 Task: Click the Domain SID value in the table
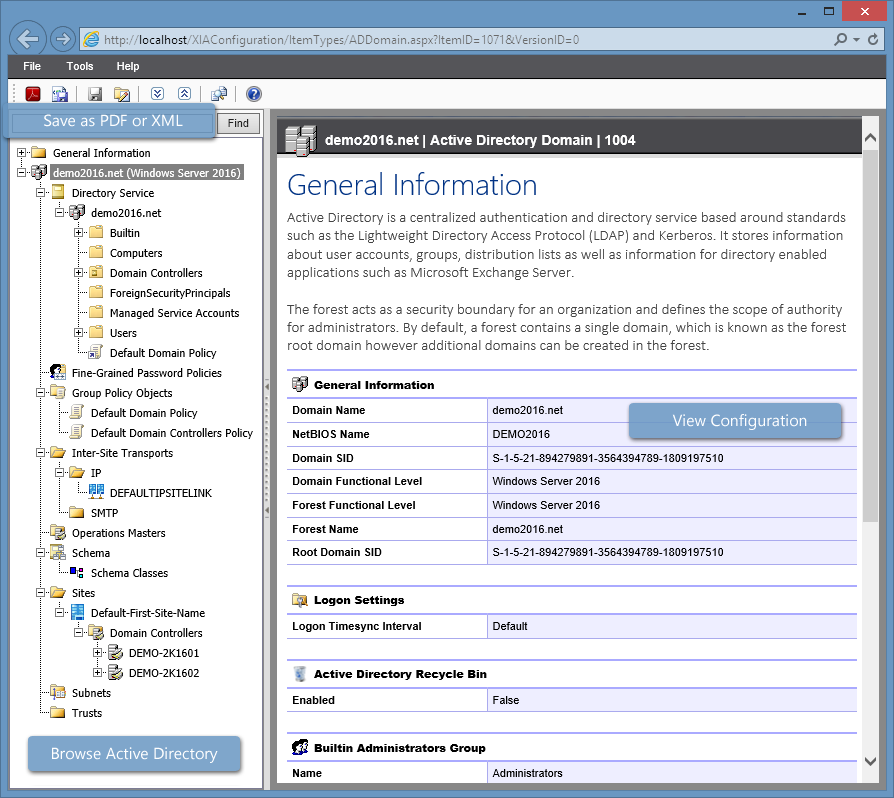[608, 458]
